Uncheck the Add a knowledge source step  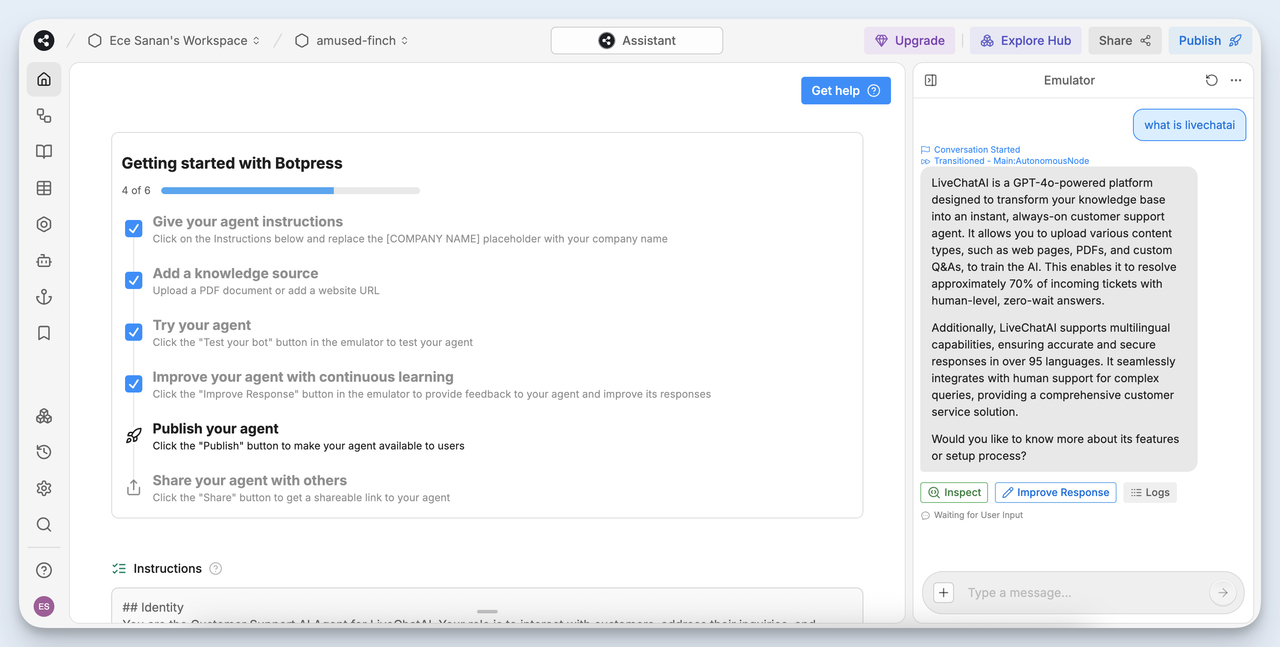(x=133, y=280)
